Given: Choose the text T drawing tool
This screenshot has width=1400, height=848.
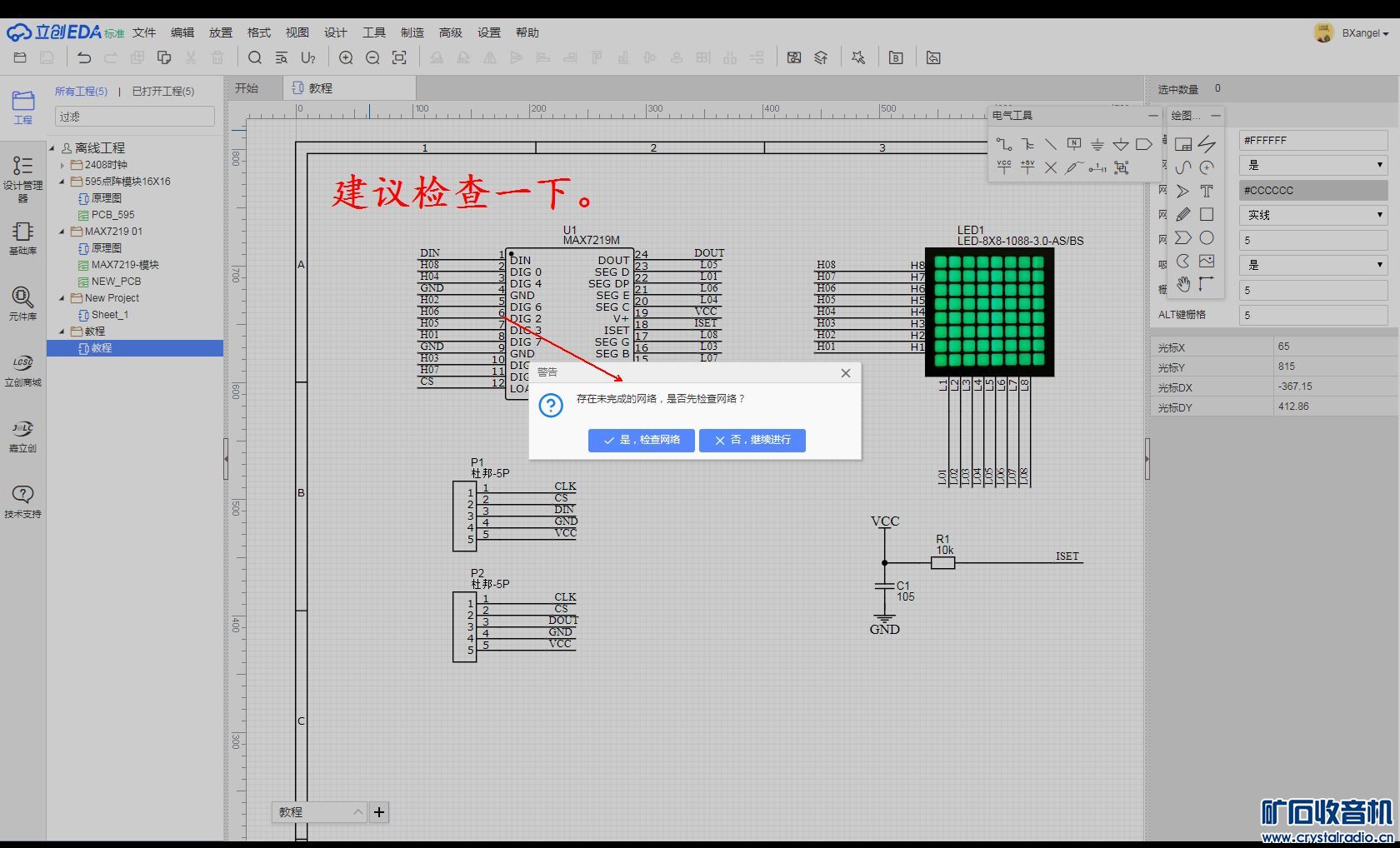Looking at the screenshot, I should click(1206, 191).
